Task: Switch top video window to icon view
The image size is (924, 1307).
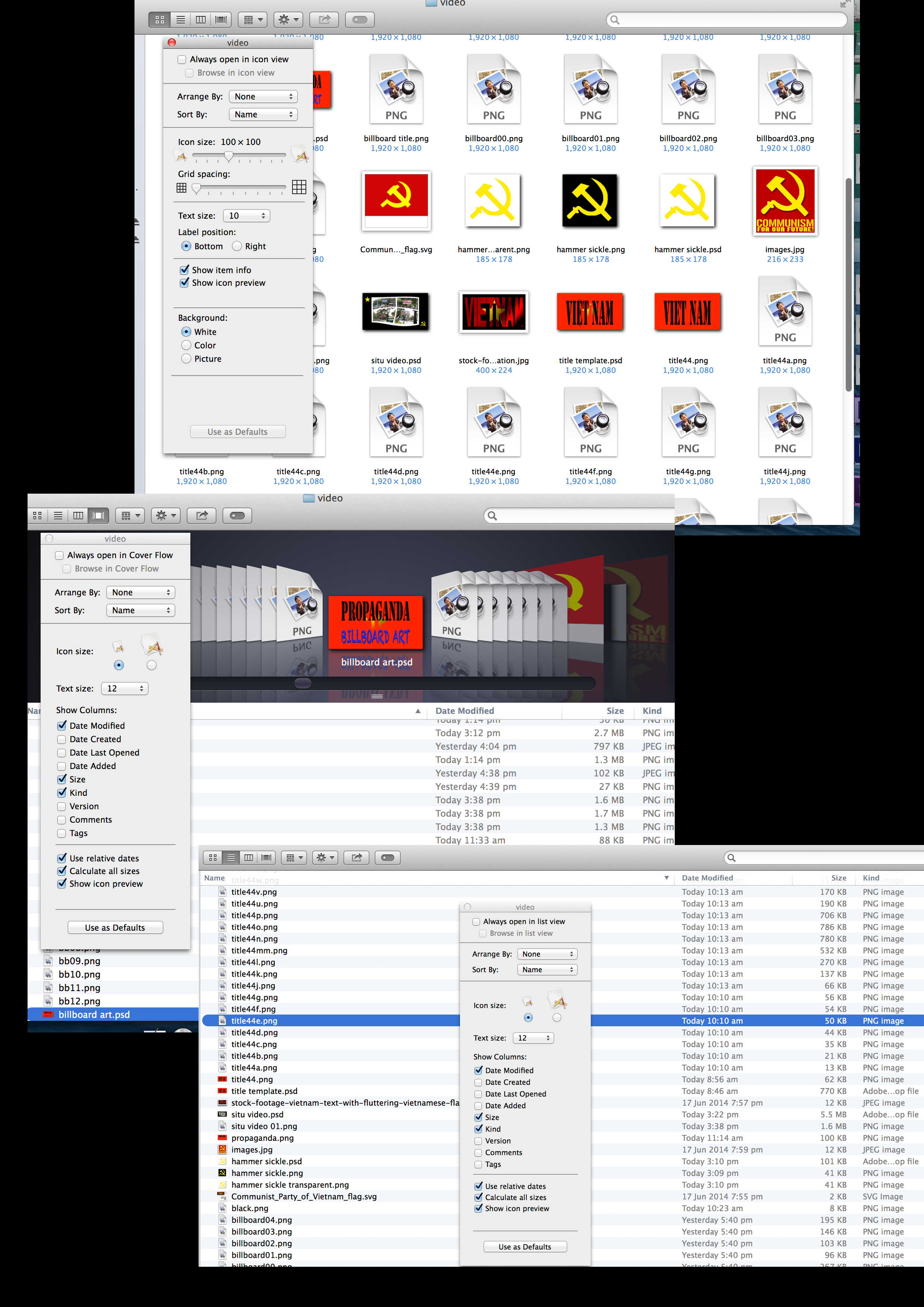Action: coord(160,20)
